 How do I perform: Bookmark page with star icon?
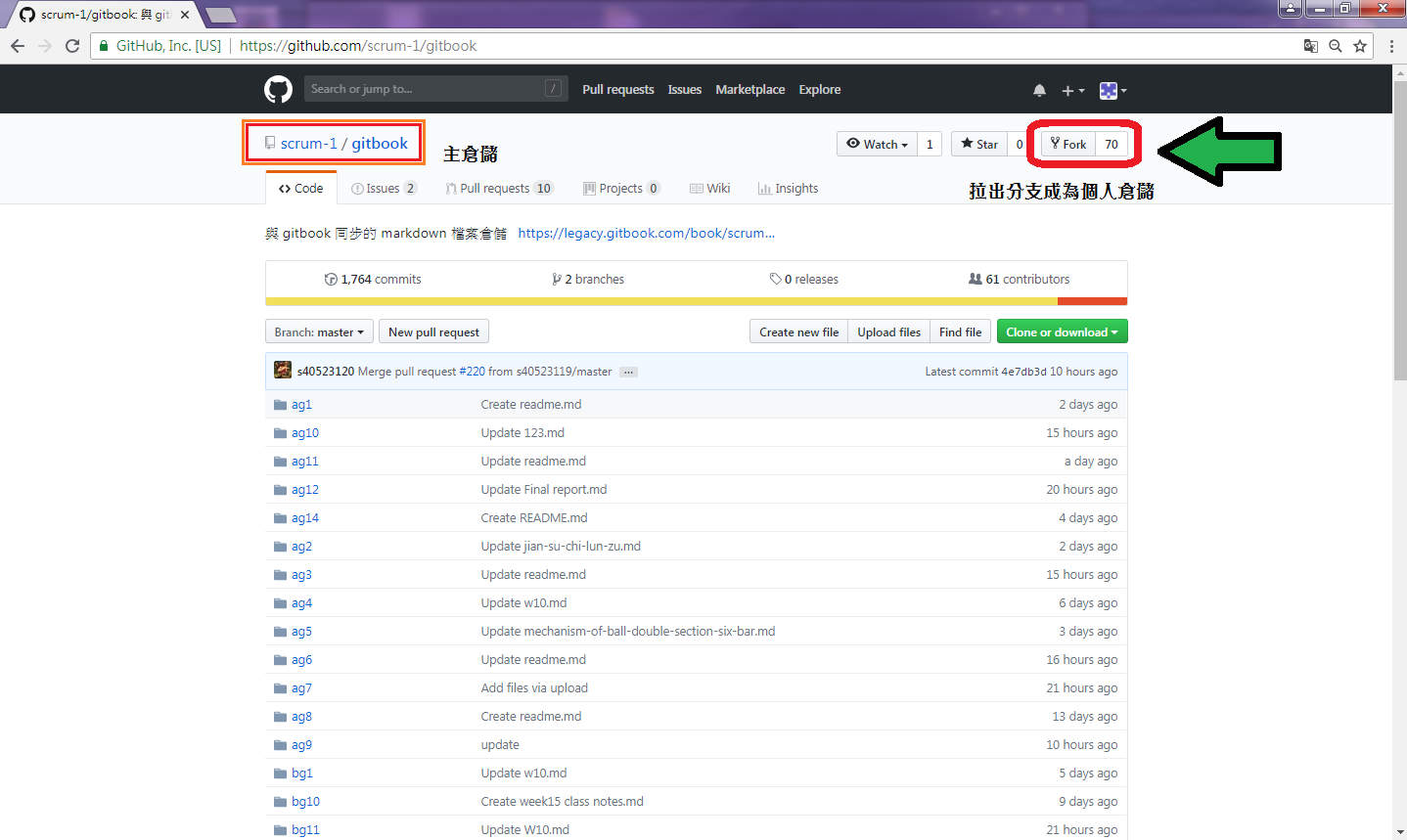[x=1360, y=46]
